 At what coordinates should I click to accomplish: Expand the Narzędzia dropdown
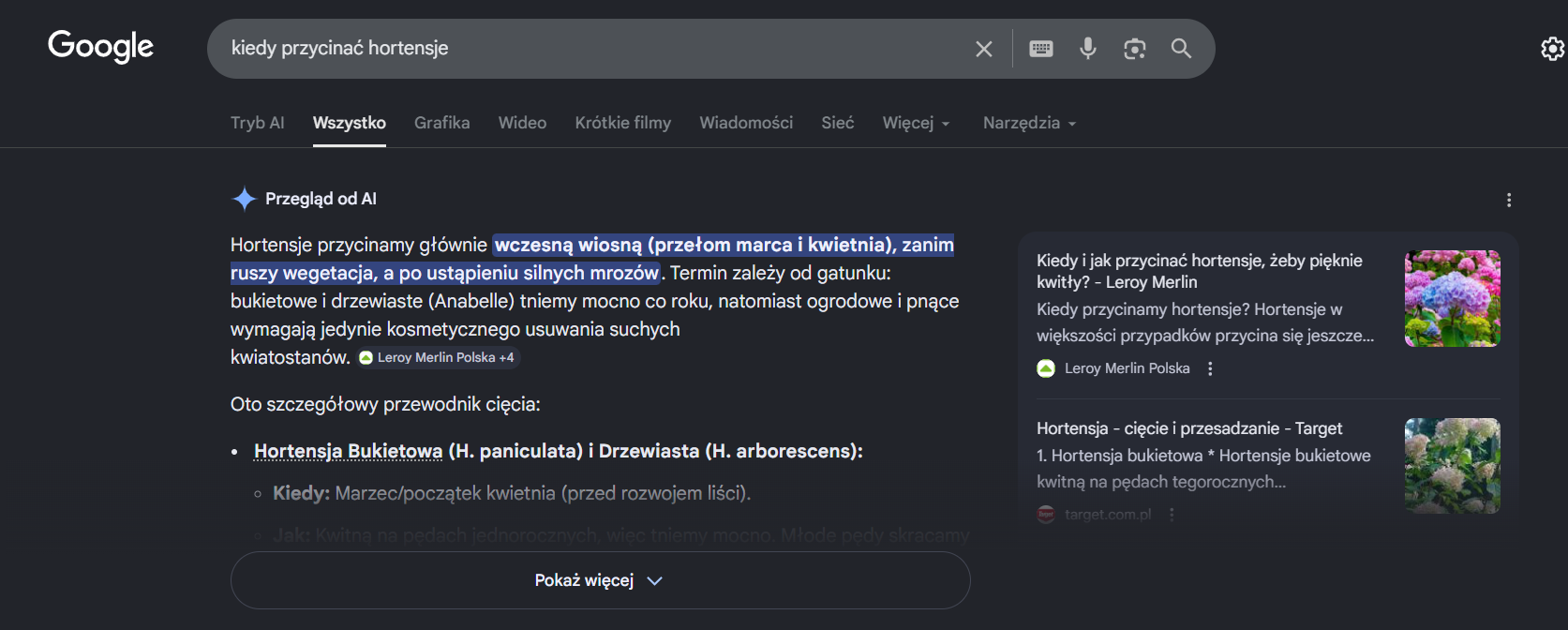[x=1029, y=123]
